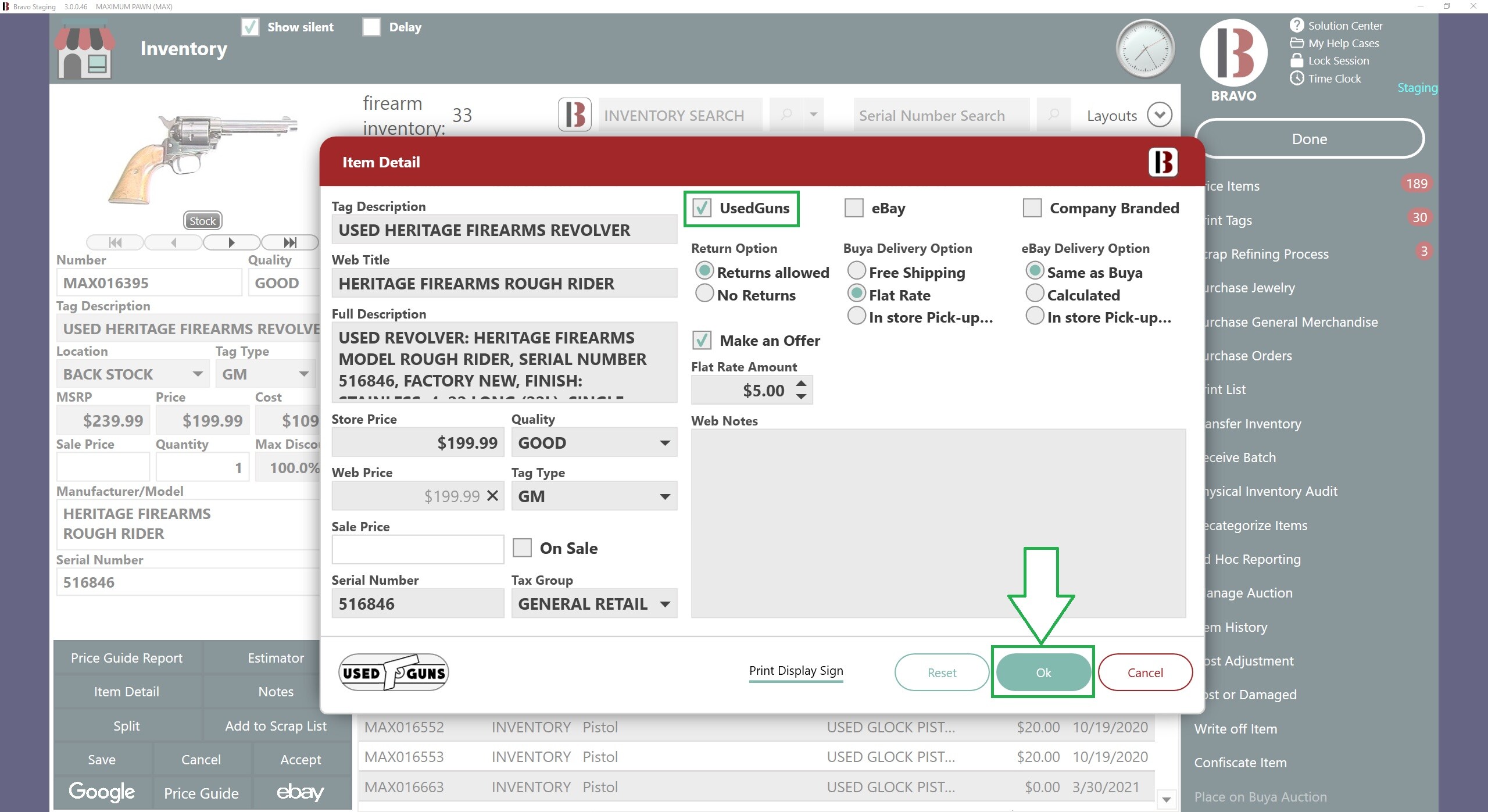Open the Tag Type dropdown in Item Detail
Viewport: 1488px width, 812px height.
665,496
